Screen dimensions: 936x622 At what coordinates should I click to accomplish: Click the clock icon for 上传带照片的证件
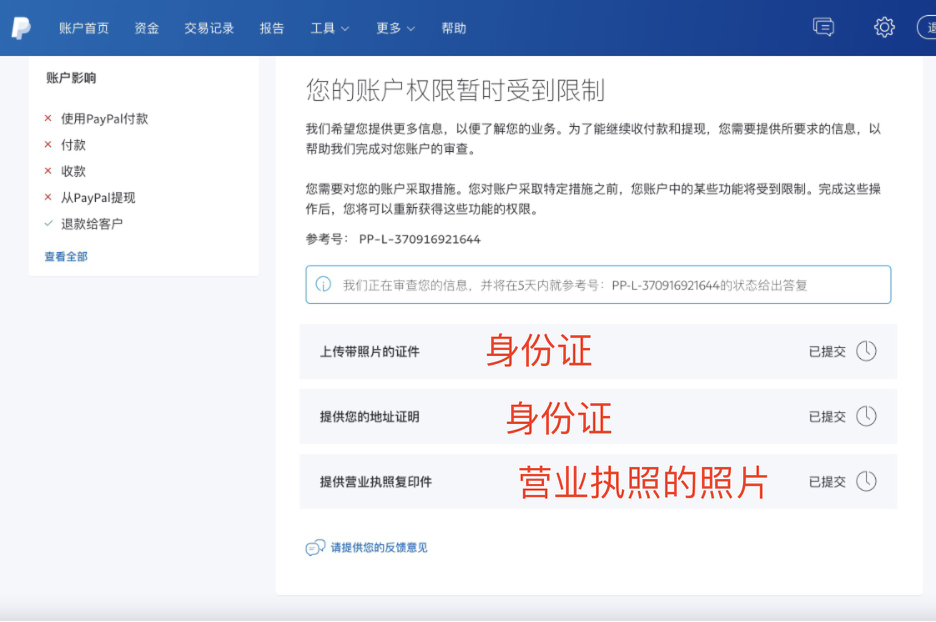(866, 351)
